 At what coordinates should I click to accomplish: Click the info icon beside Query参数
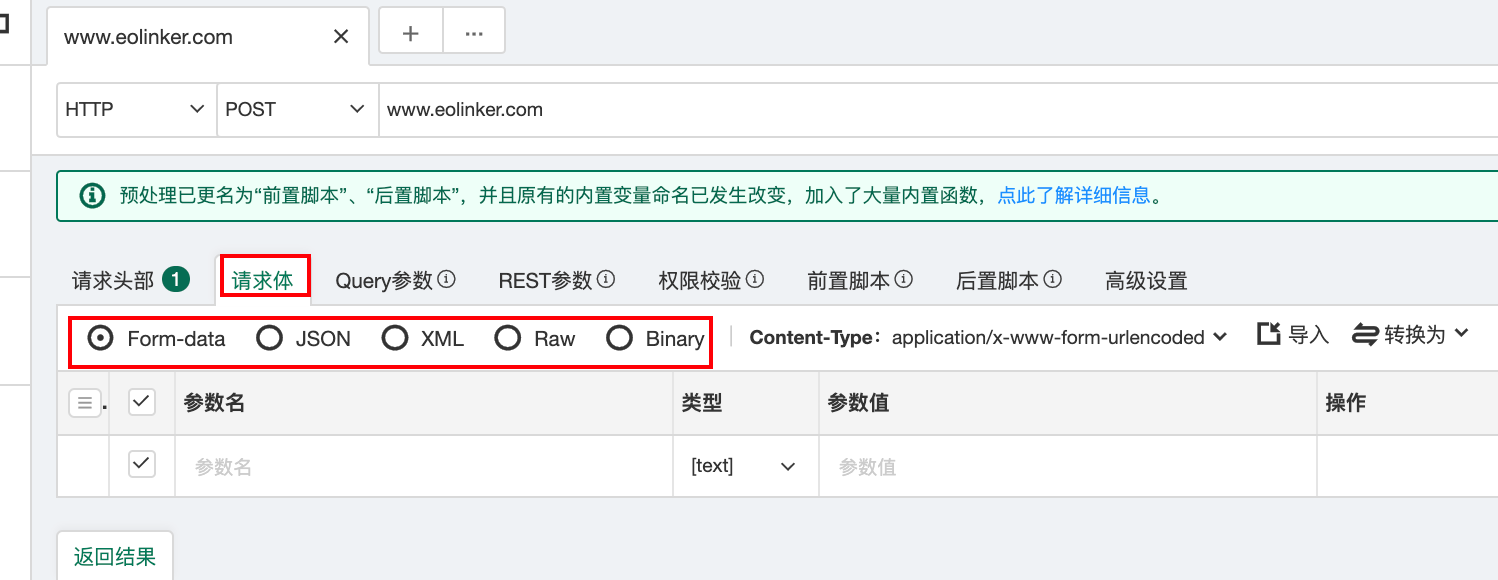(447, 279)
